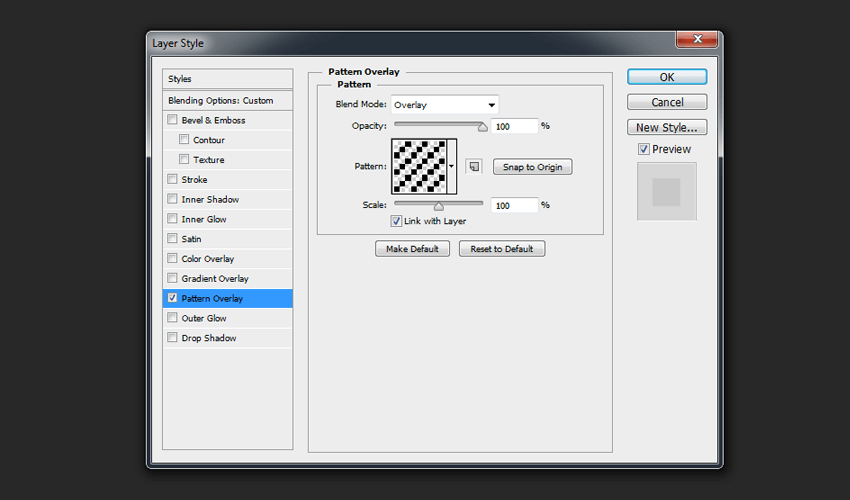Click the create new preset from pattern icon

point(474,167)
